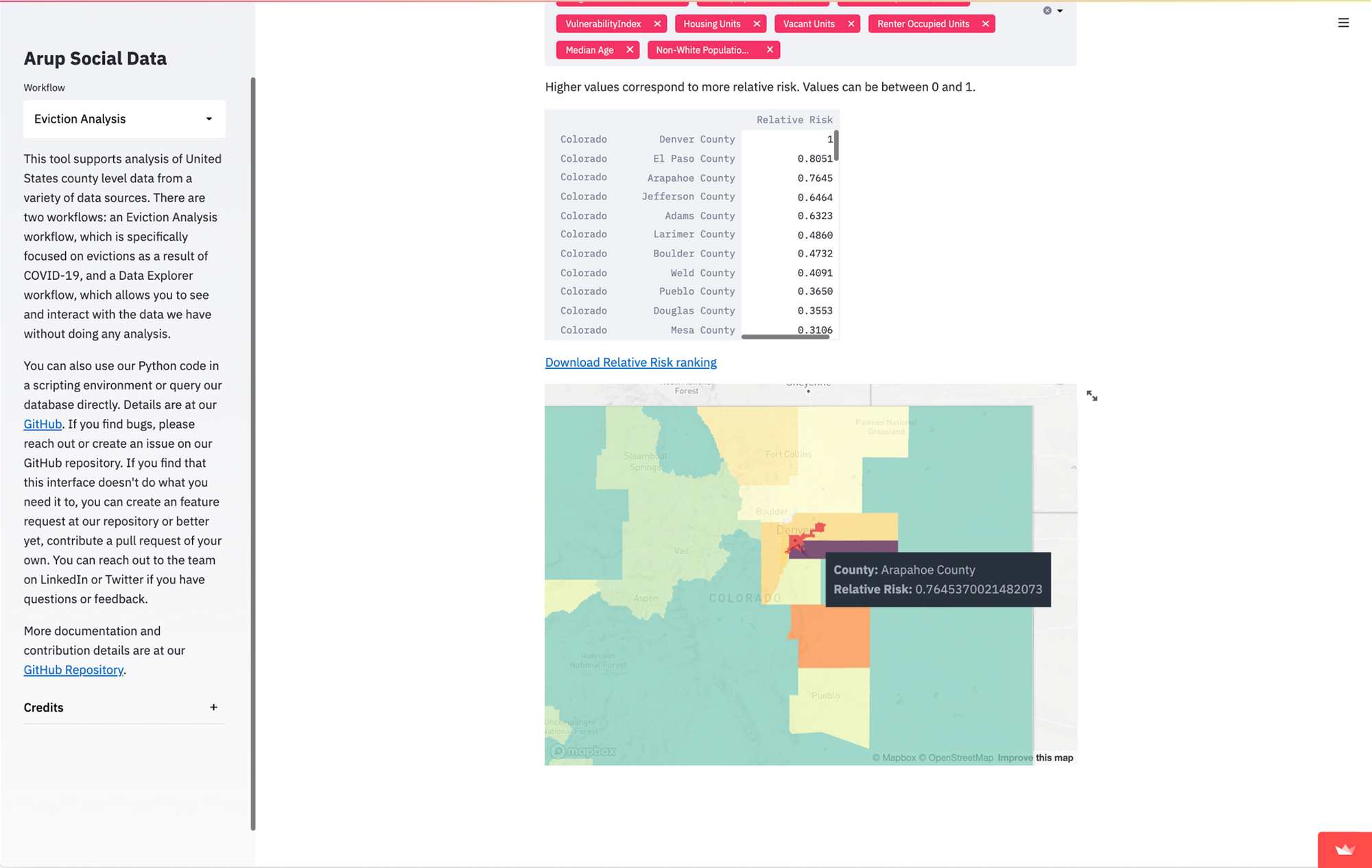Viewport: 1372px width, 868px height.
Task: Click the Relative Risk column header
Action: 794,120
